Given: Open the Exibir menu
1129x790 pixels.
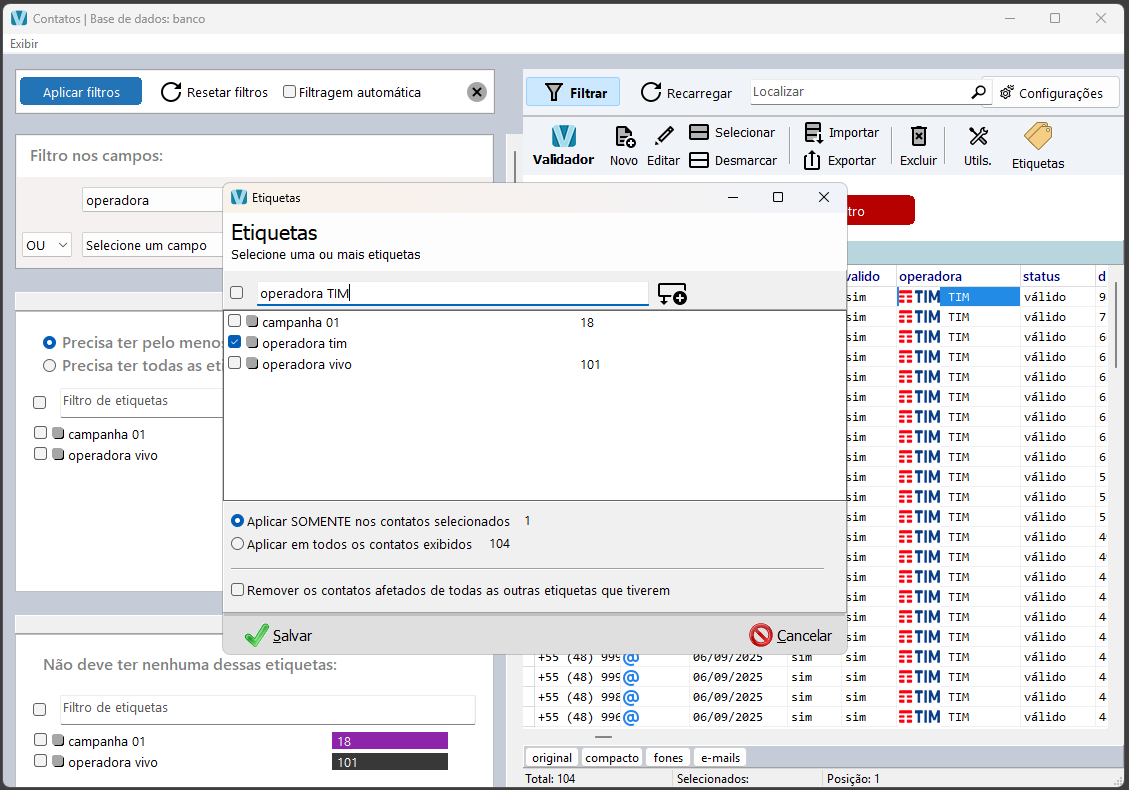Looking at the screenshot, I should [x=24, y=44].
